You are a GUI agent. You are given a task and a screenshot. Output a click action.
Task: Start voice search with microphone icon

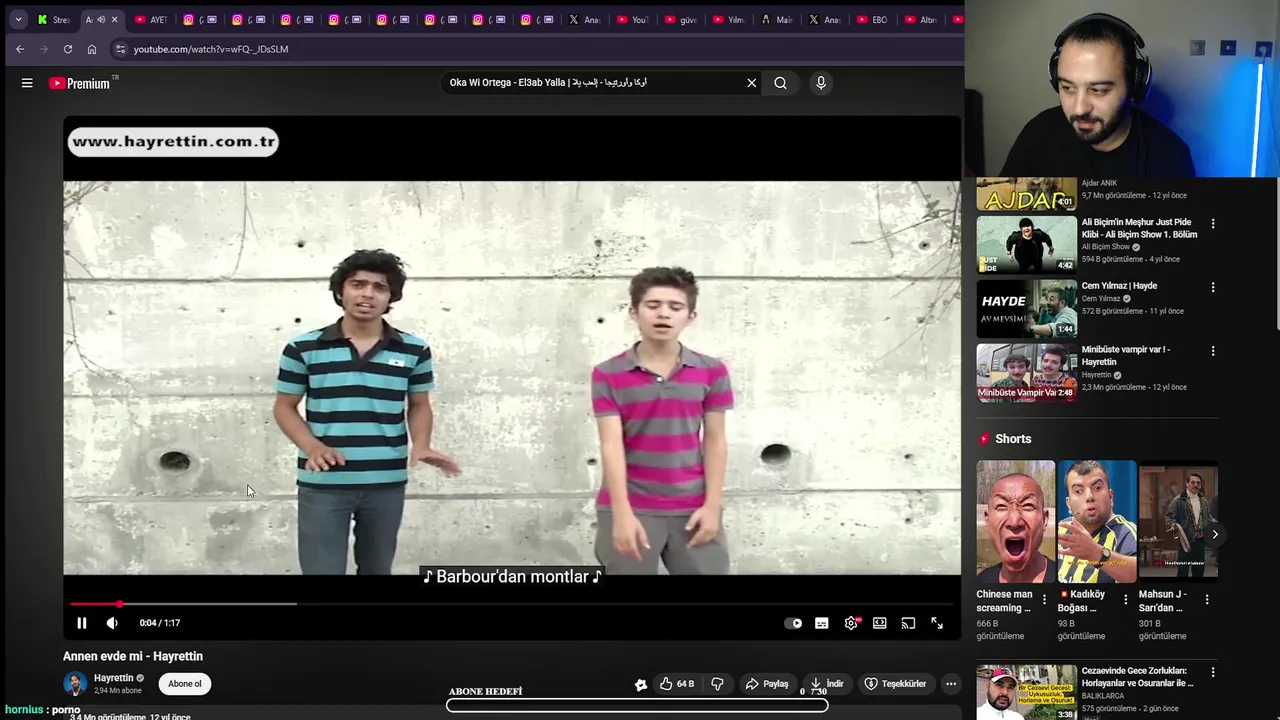[x=821, y=83]
